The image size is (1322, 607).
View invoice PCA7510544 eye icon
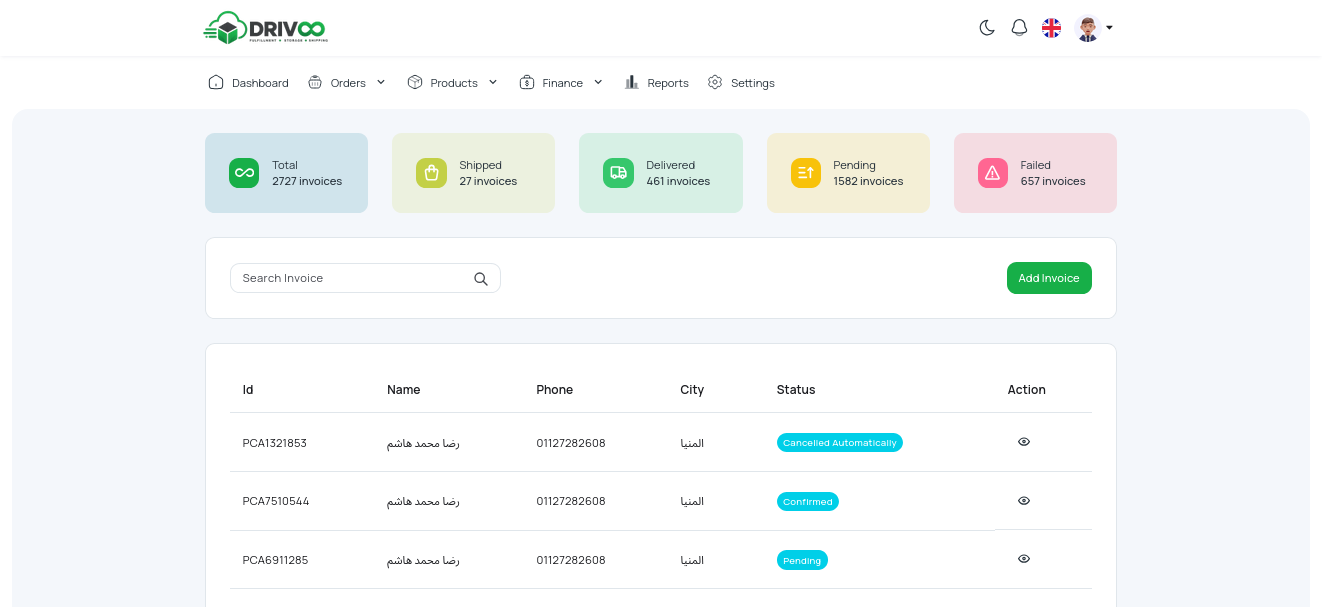1024,500
